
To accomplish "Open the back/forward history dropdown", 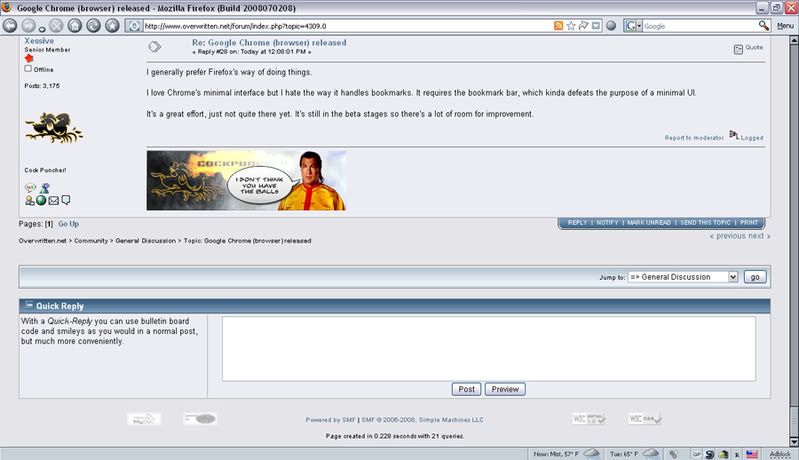I will (x=42, y=30).
